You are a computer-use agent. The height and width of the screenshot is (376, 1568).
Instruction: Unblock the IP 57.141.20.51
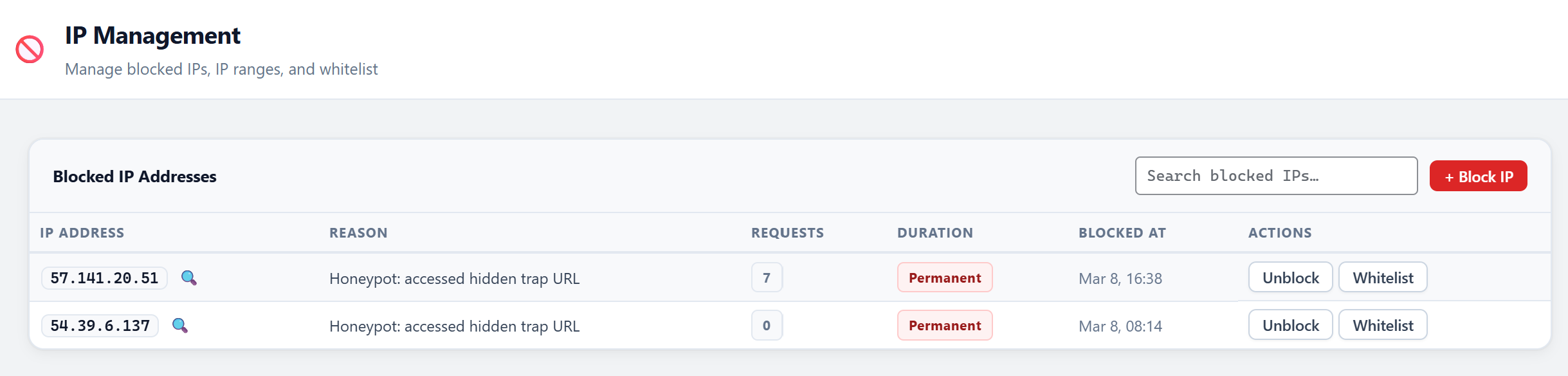coord(1290,277)
